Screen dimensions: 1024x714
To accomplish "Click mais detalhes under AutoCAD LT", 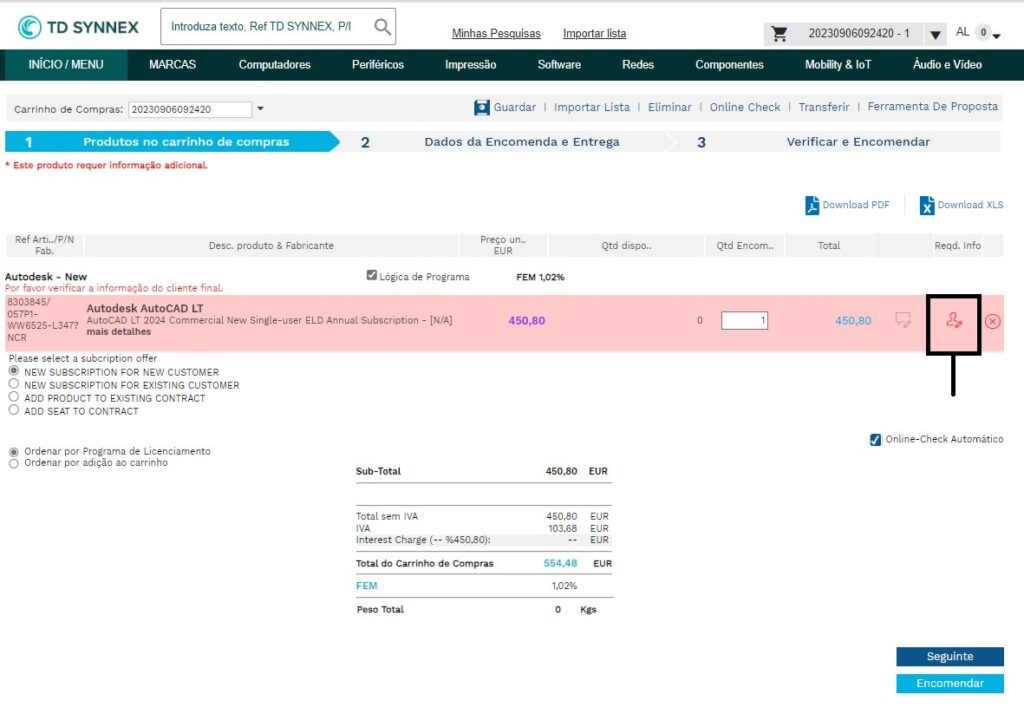I will (119, 332).
